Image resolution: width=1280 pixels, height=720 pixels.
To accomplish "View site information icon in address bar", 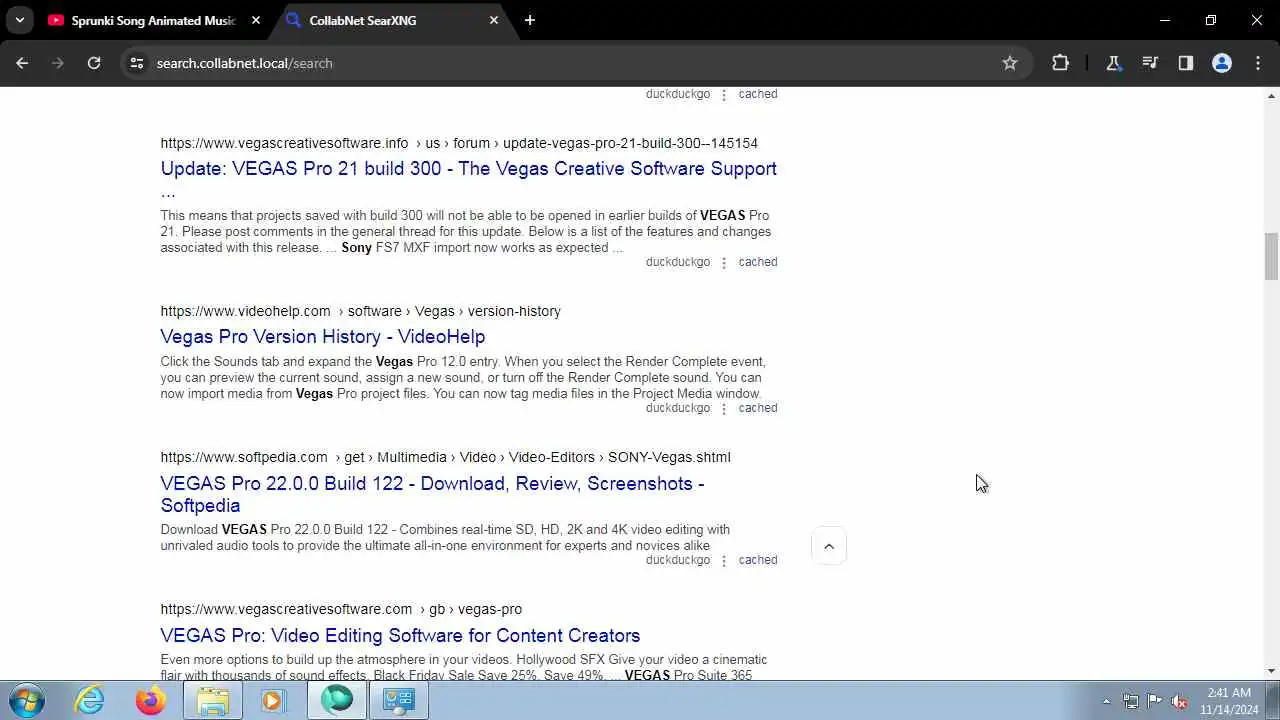I will point(137,63).
